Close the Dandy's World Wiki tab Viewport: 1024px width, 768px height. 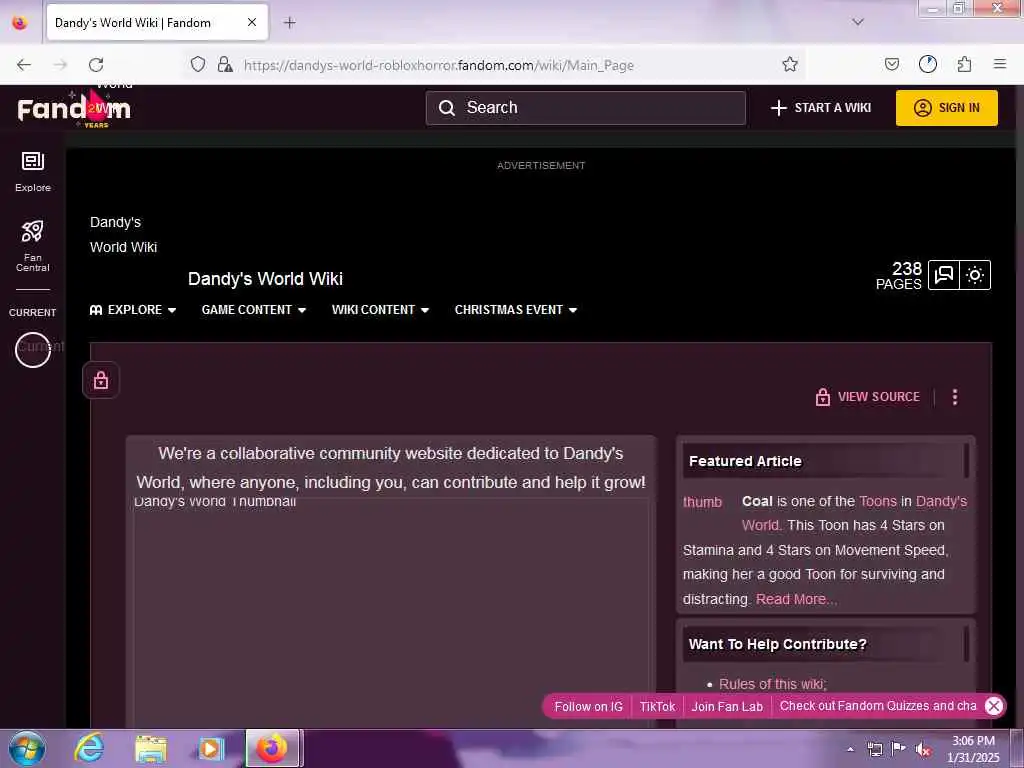[251, 23]
